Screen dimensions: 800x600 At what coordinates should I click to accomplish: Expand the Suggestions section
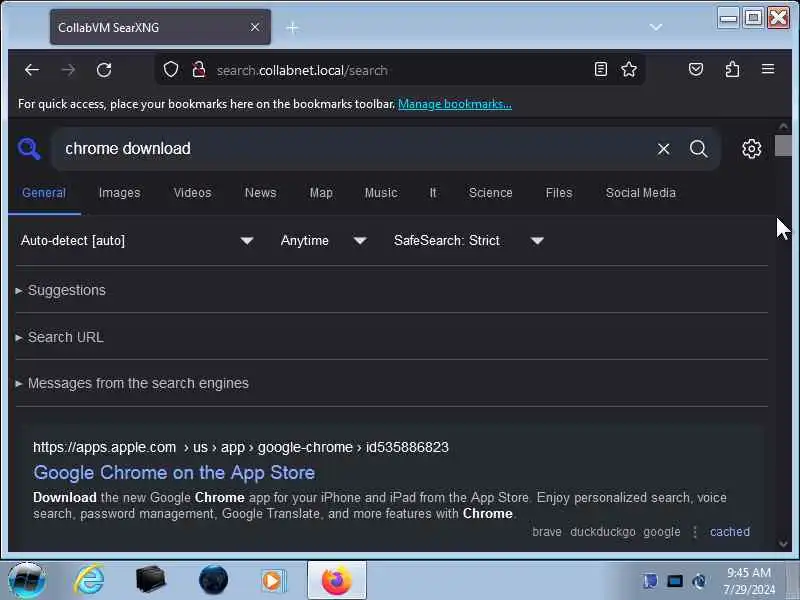(61, 290)
